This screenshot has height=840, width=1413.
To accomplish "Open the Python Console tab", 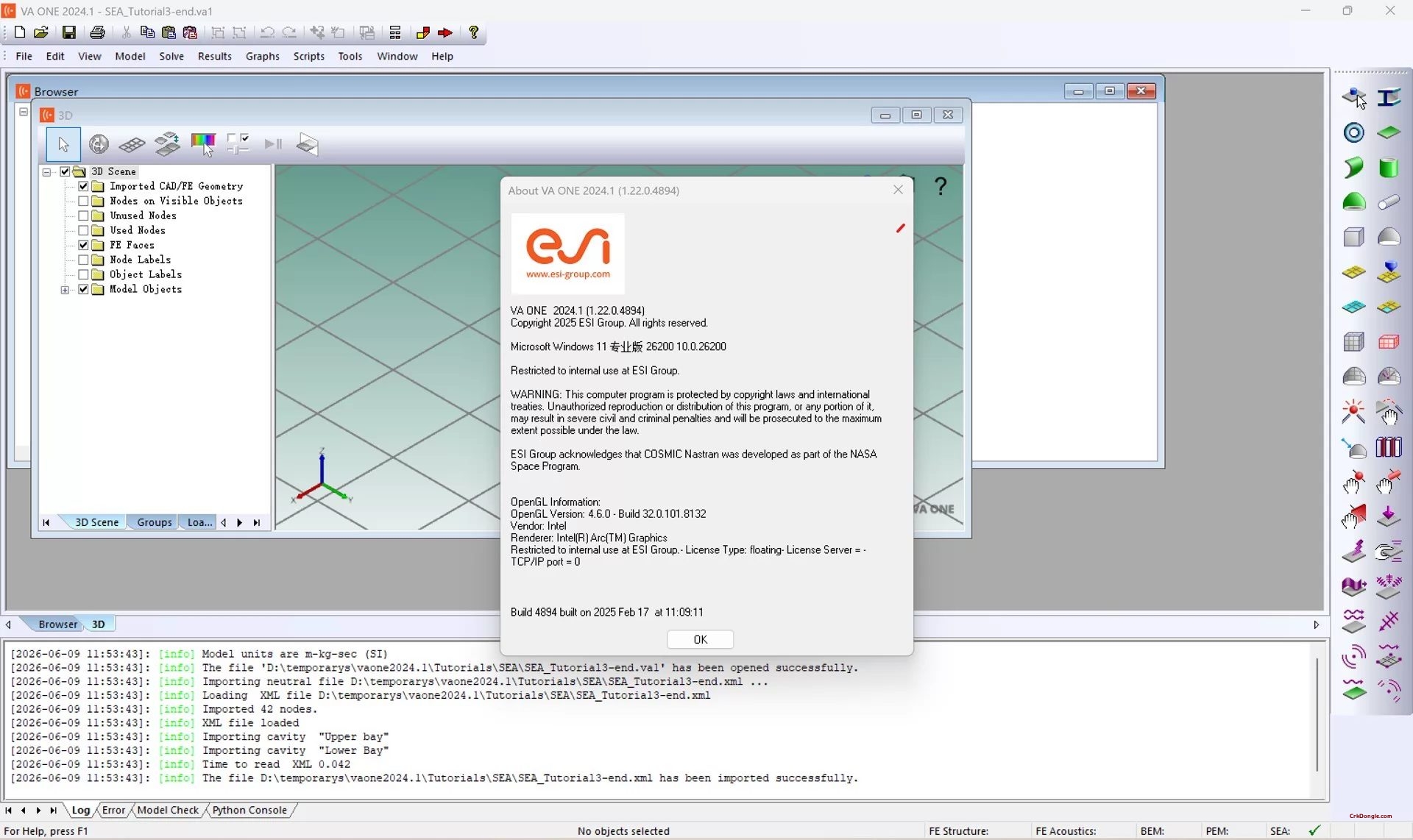I will (x=249, y=810).
